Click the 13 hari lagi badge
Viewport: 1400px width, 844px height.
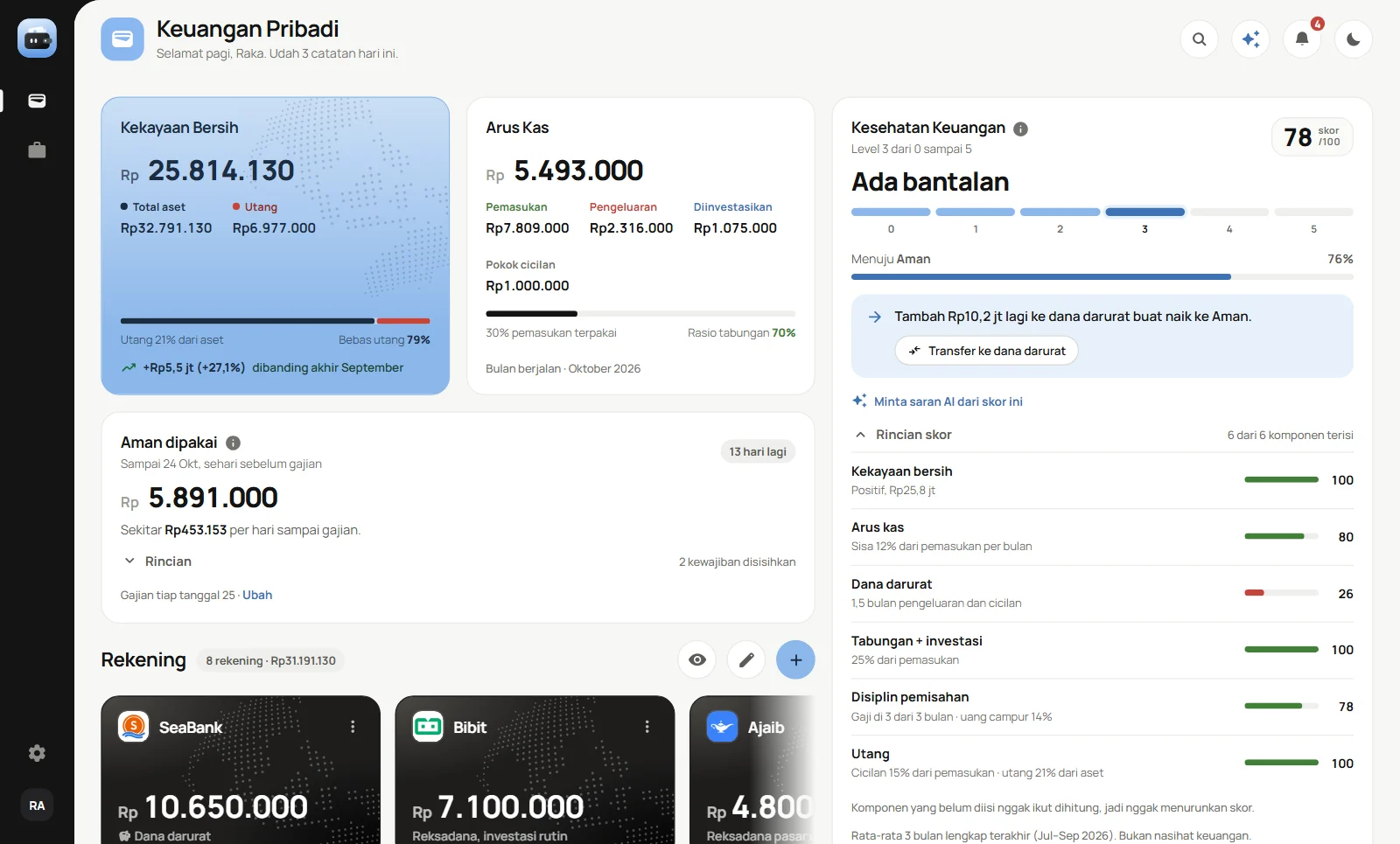tap(758, 452)
